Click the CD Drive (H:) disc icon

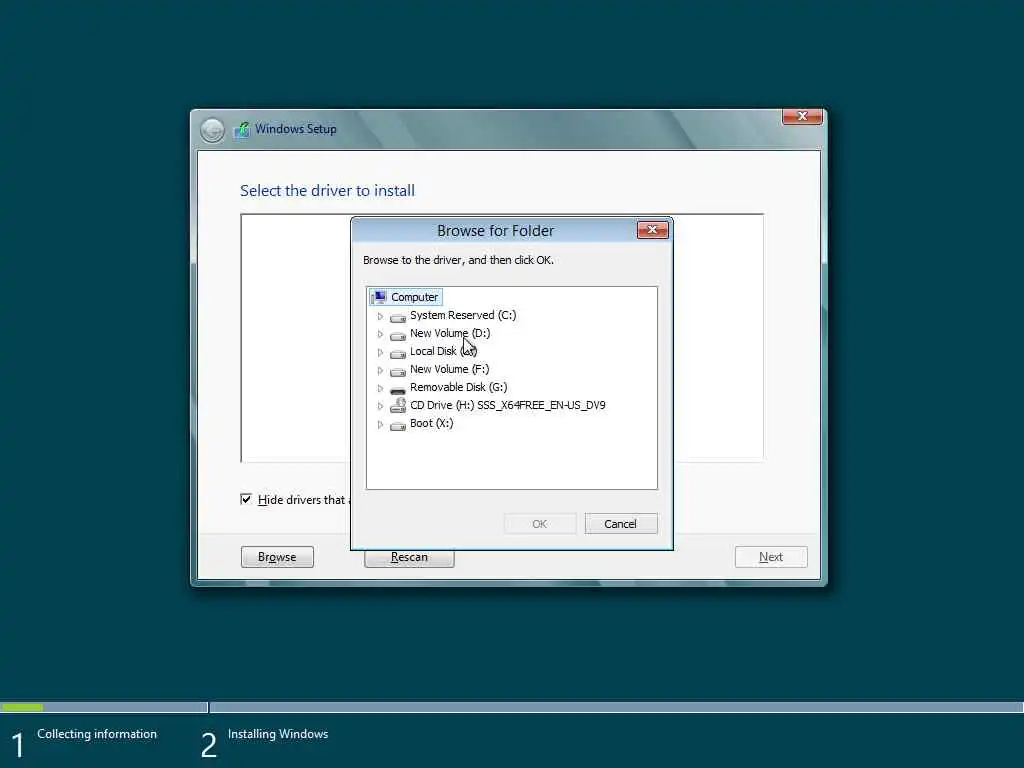[x=398, y=406]
